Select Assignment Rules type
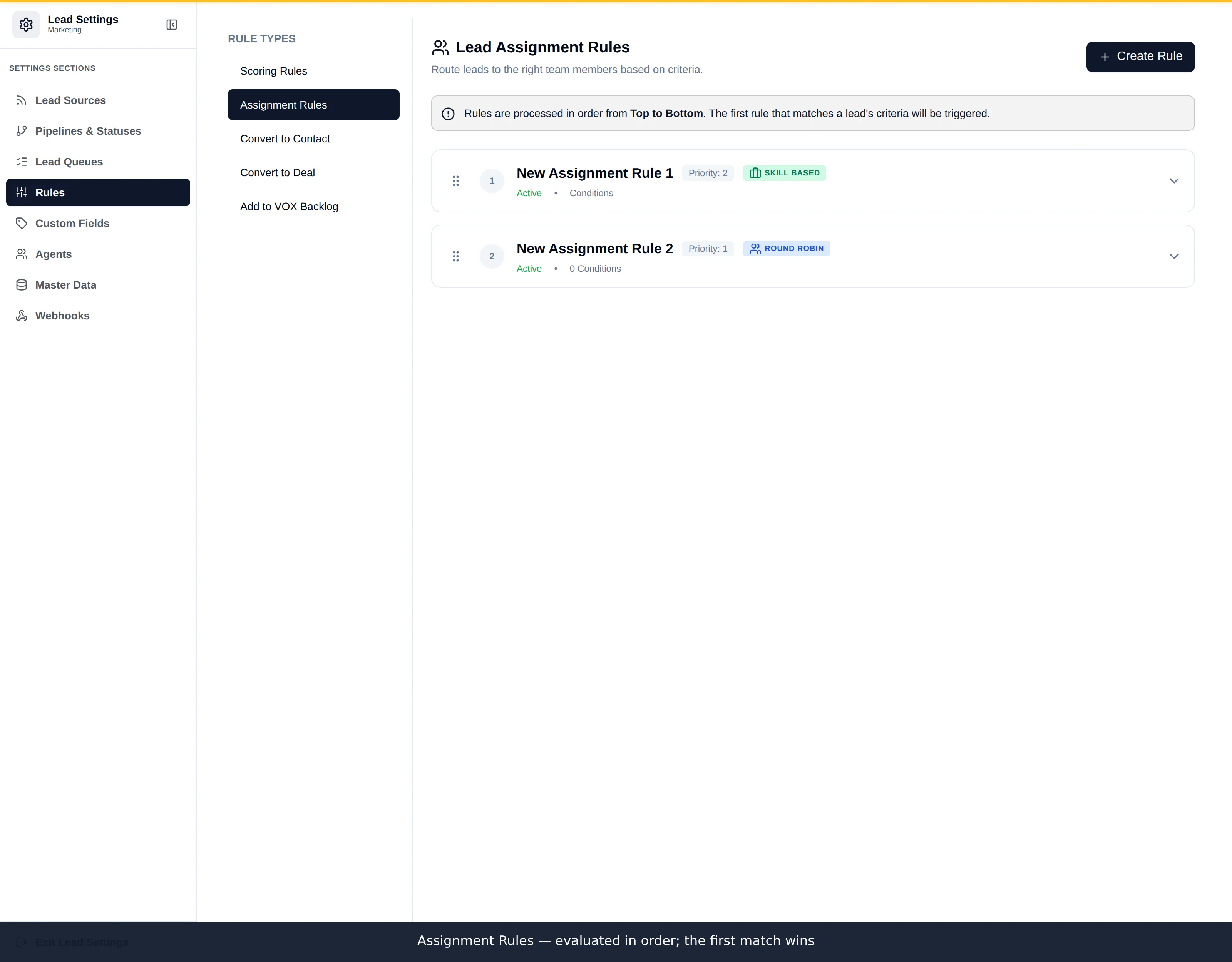1232x962 pixels. point(314,105)
